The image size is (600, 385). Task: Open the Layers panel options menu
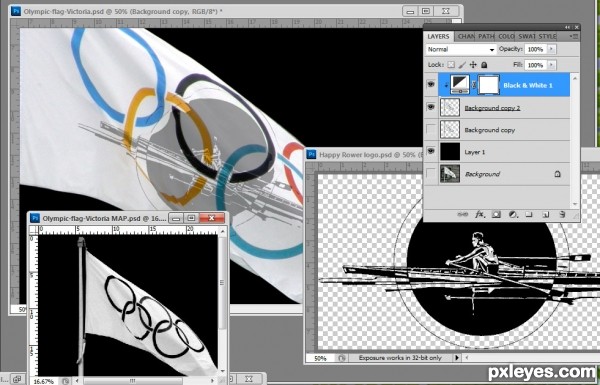[x=574, y=36]
